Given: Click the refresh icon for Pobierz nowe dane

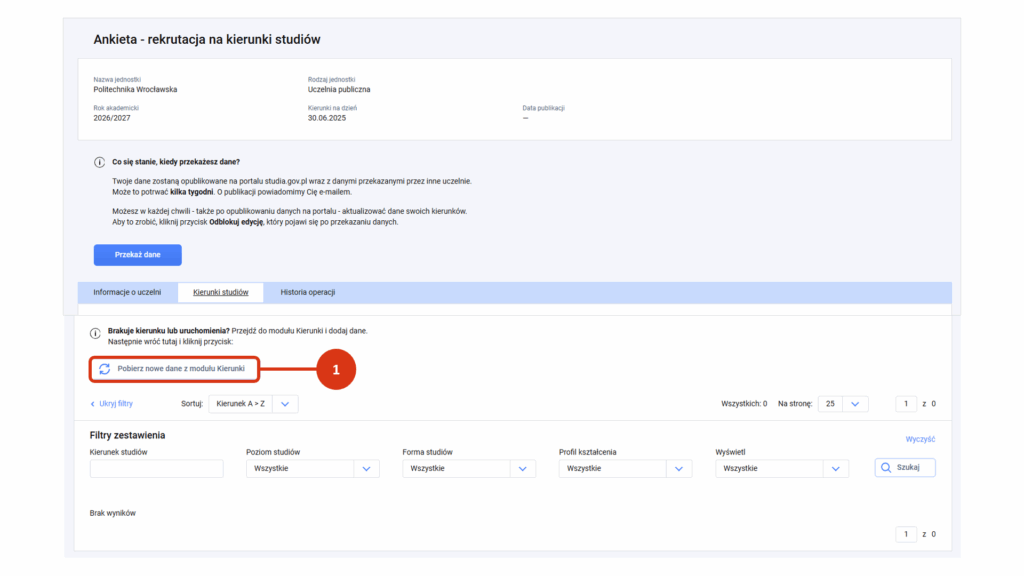Looking at the screenshot, I should click(x=104, y=369).
